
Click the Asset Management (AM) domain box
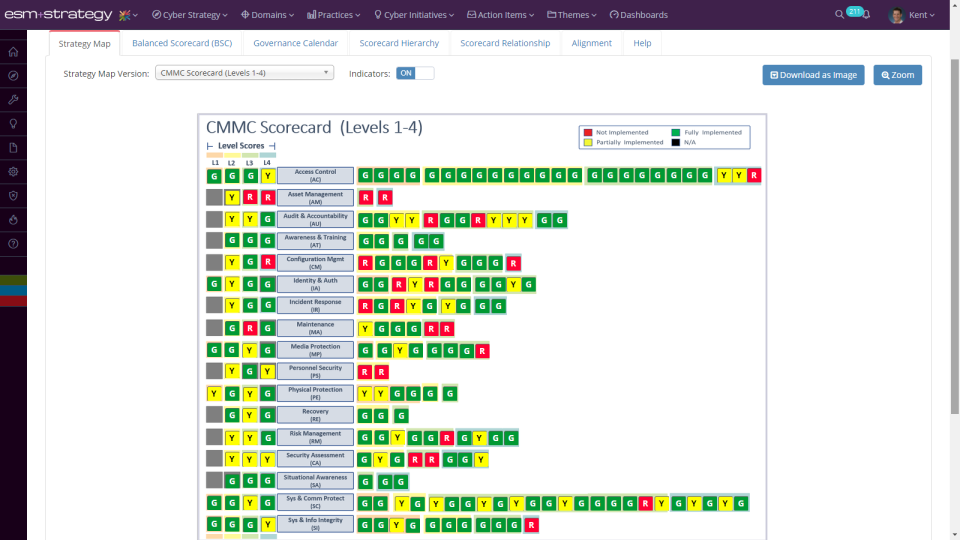pos(315,198)
